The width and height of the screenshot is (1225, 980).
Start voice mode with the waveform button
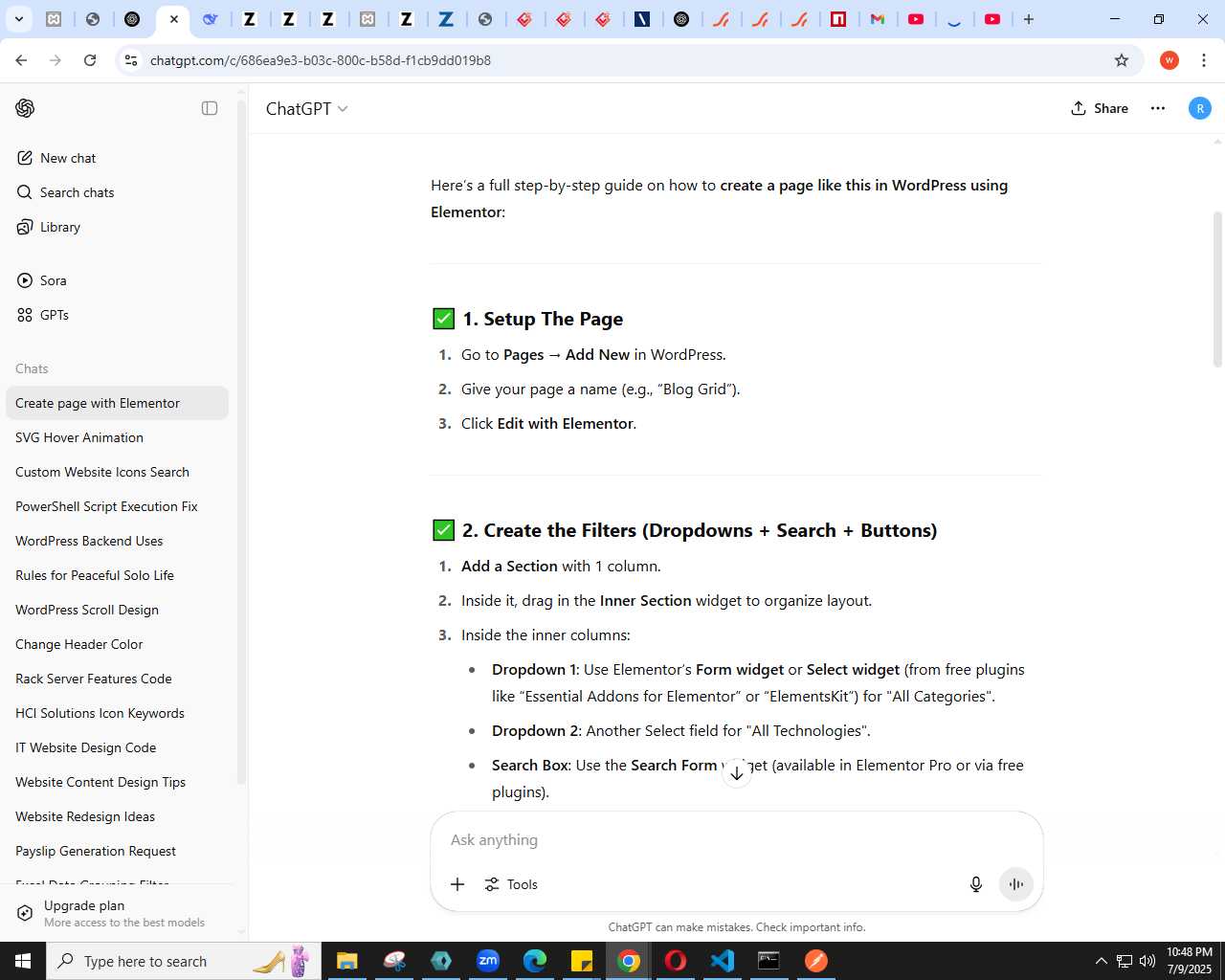[1016, 884]
